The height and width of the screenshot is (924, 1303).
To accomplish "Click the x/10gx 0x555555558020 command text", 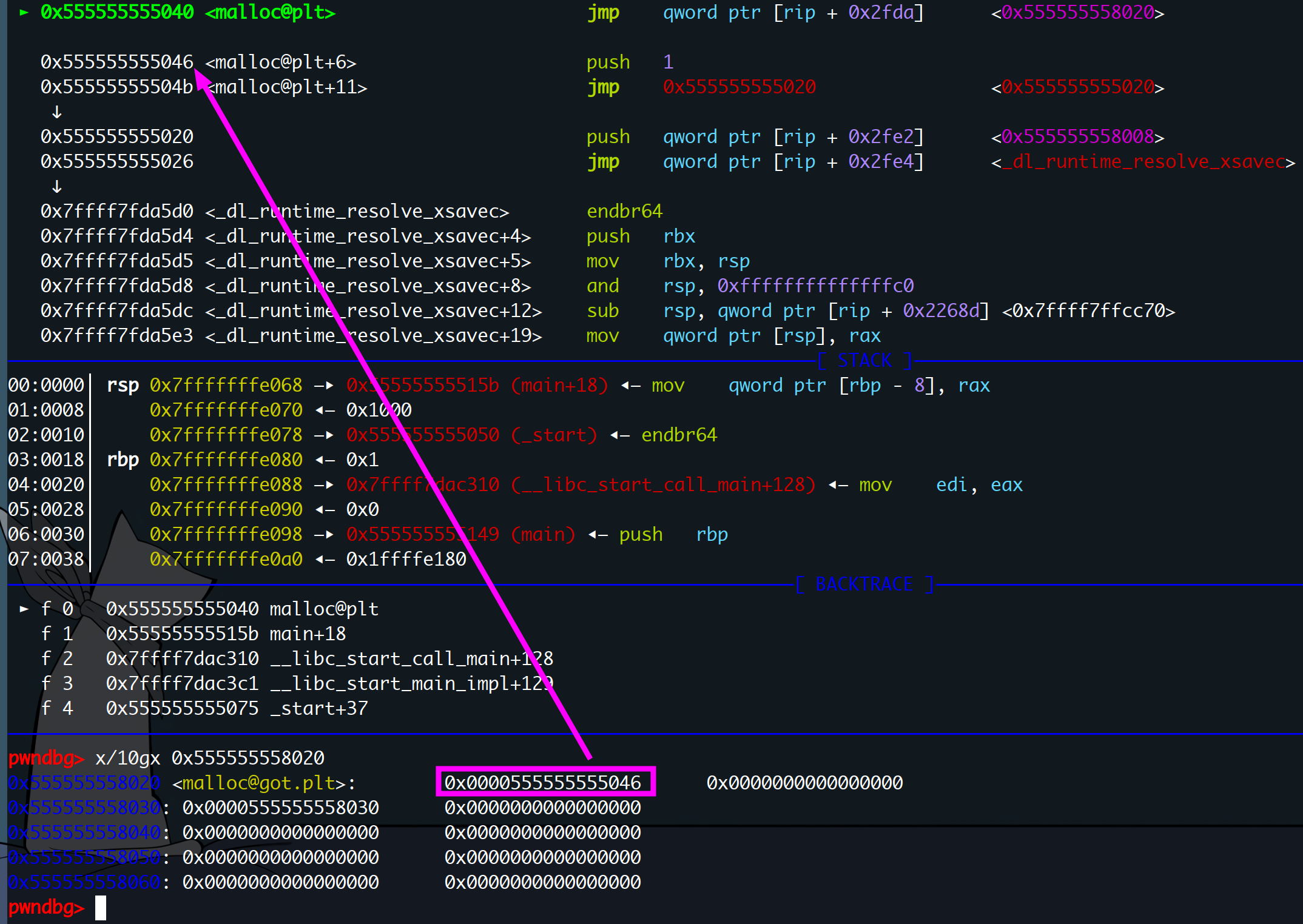I will click(210, 758).
